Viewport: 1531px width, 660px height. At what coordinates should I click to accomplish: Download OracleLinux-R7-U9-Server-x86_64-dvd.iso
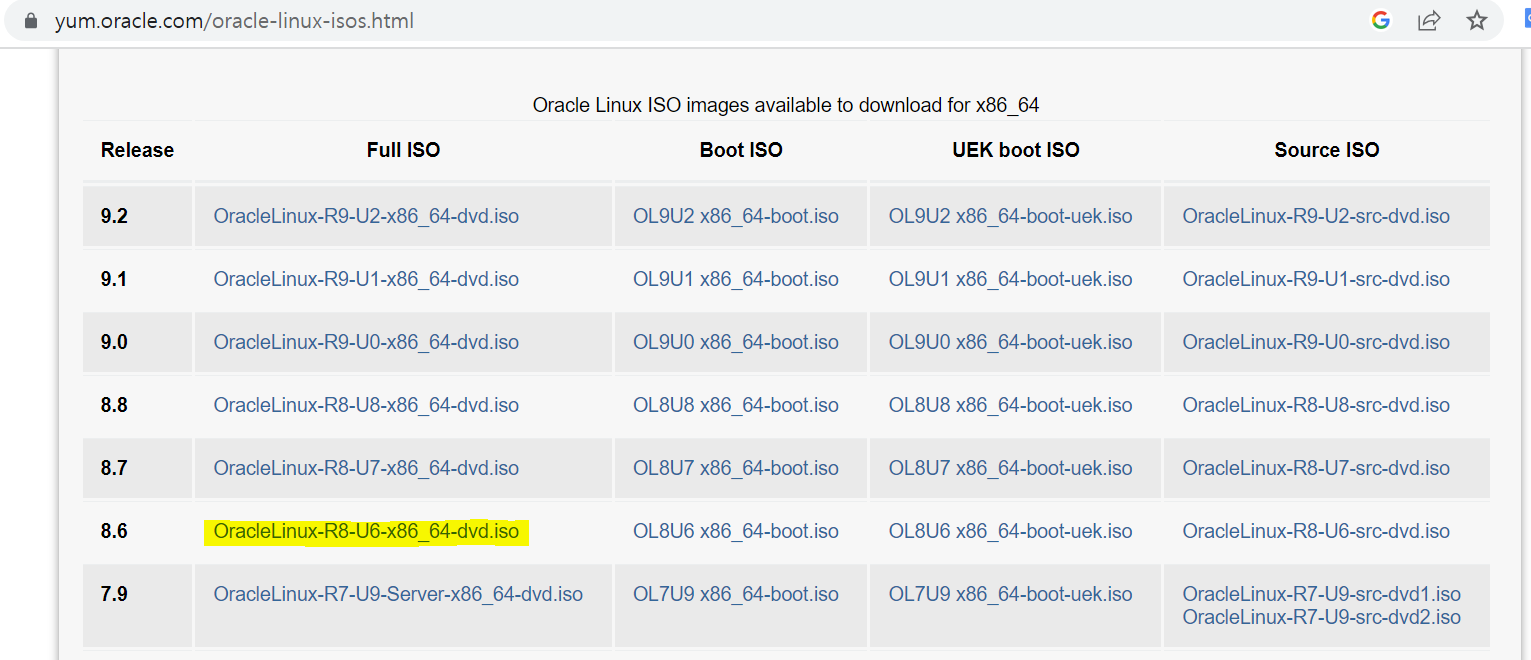point(398,594)
